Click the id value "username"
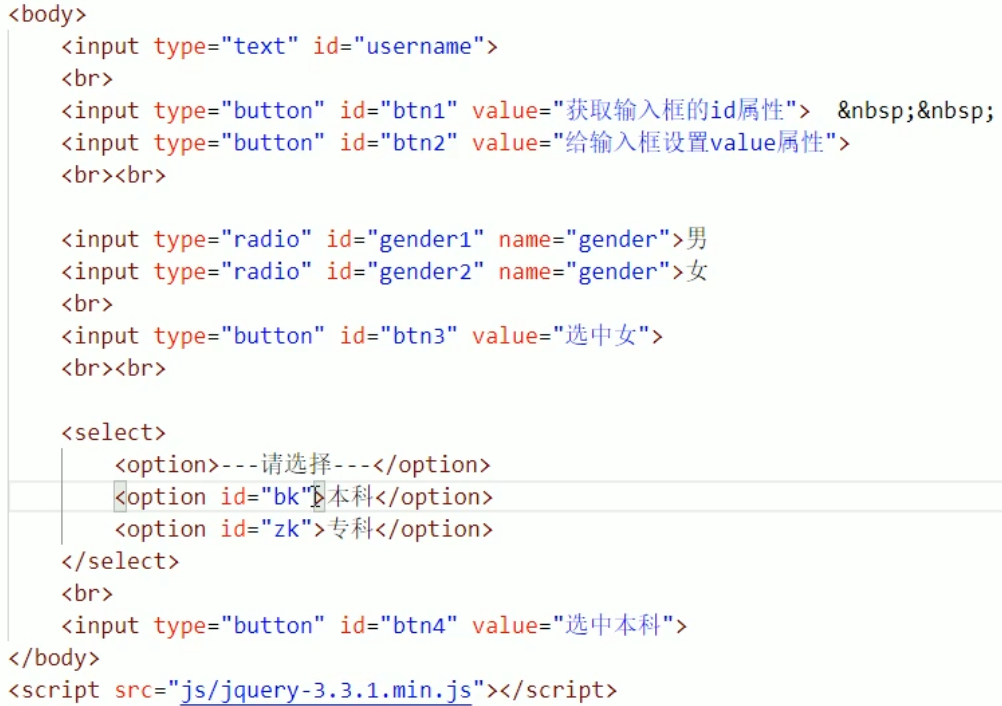The image size is (1002, 706). 419,46
